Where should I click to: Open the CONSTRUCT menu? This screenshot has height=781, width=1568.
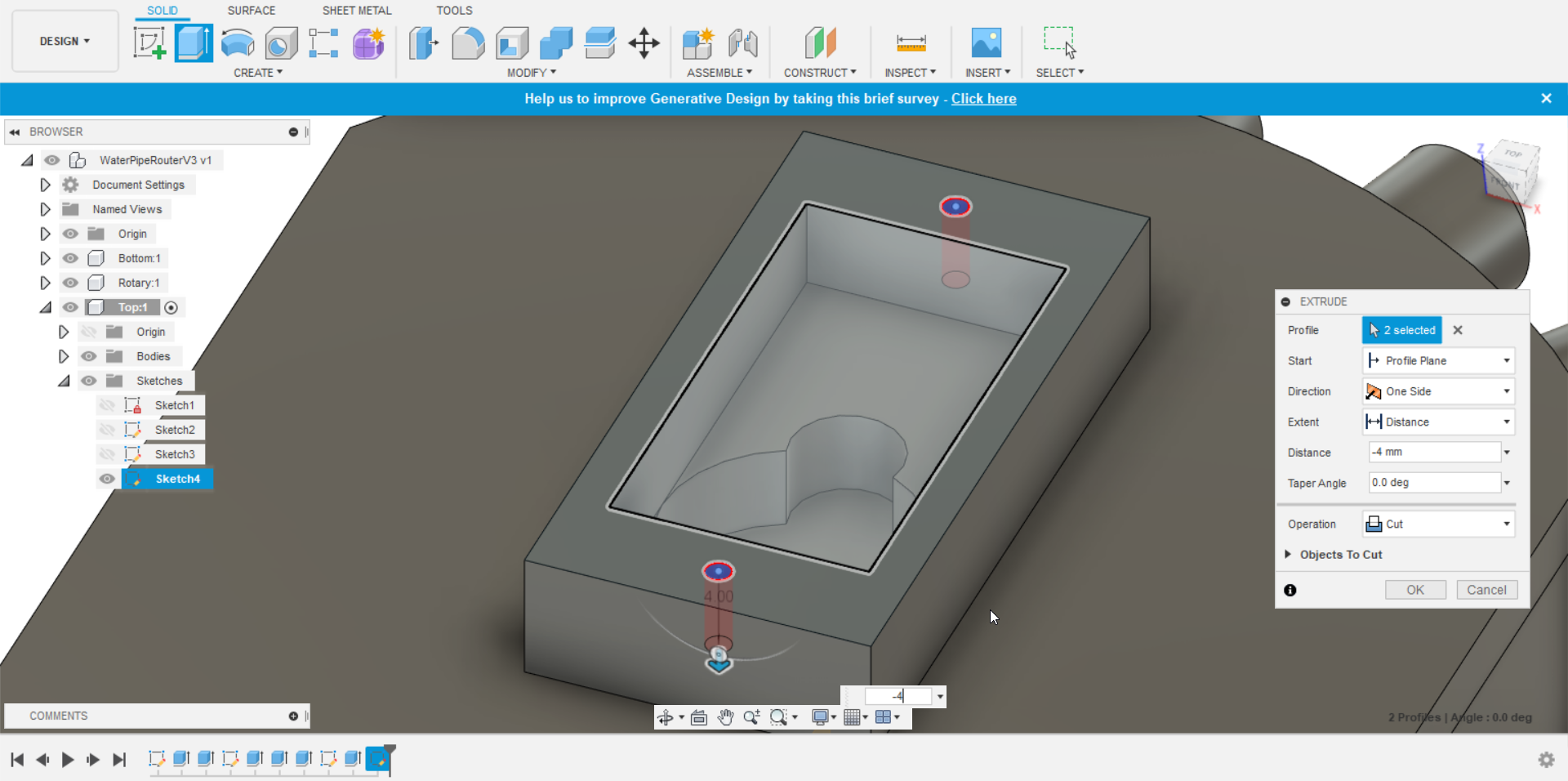point(820,73)
